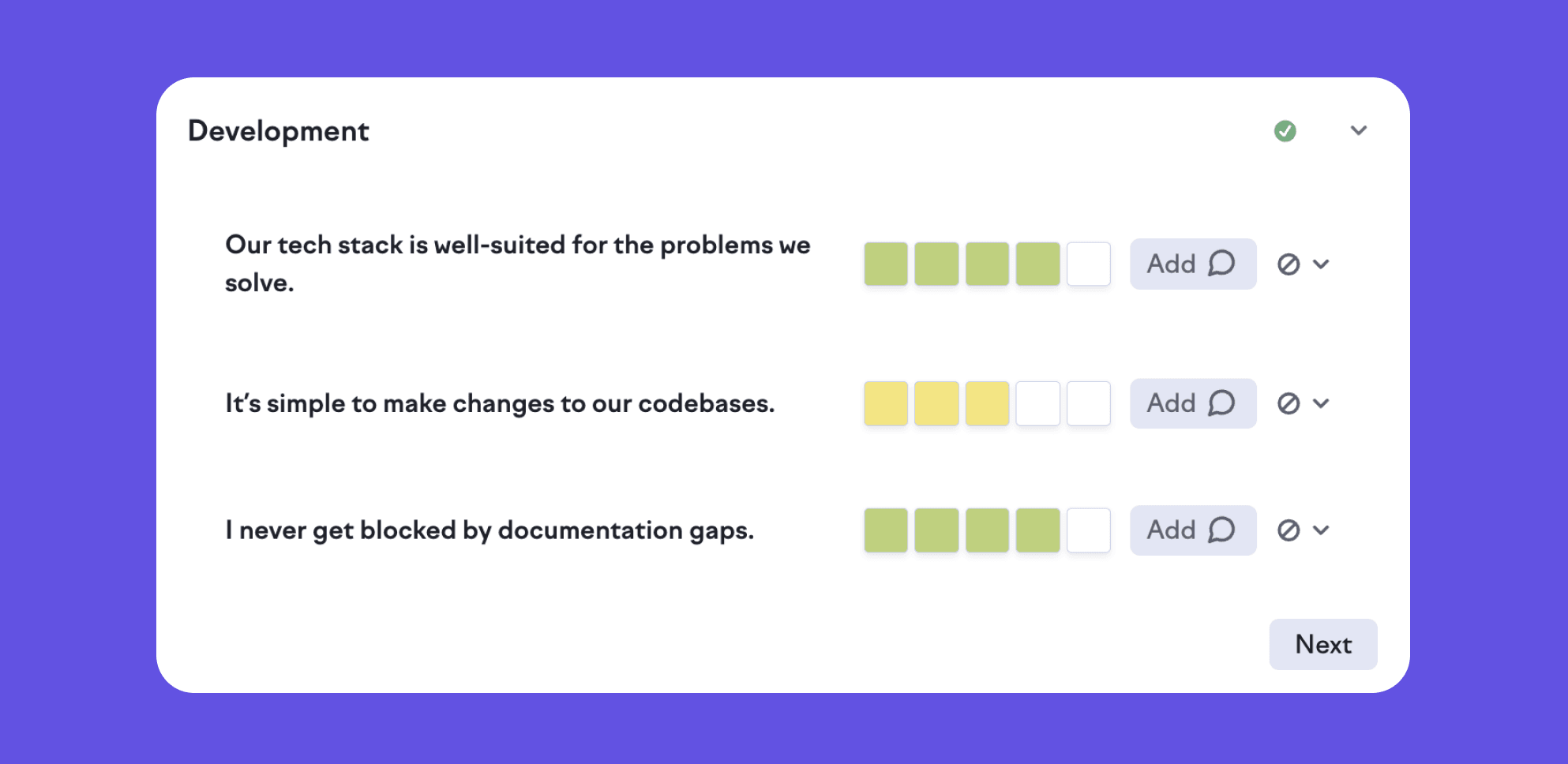Select second yellow square for codebases question
Viewport: 1568px width, 764px height.
[x=936, y=404]
